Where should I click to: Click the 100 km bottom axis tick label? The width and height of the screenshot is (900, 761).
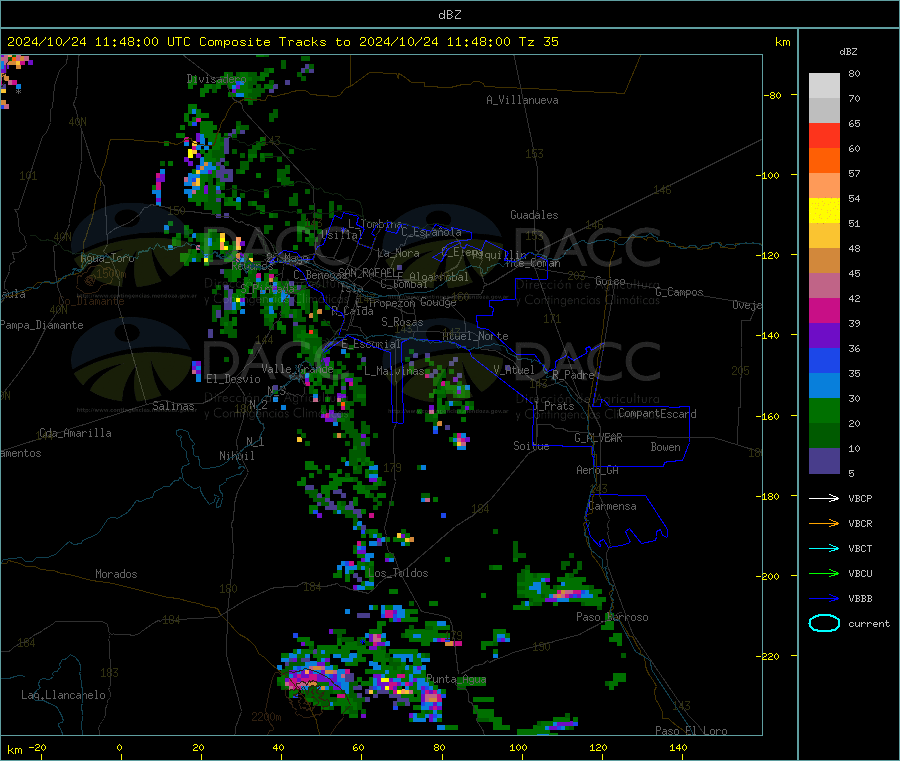coord(518,747)
